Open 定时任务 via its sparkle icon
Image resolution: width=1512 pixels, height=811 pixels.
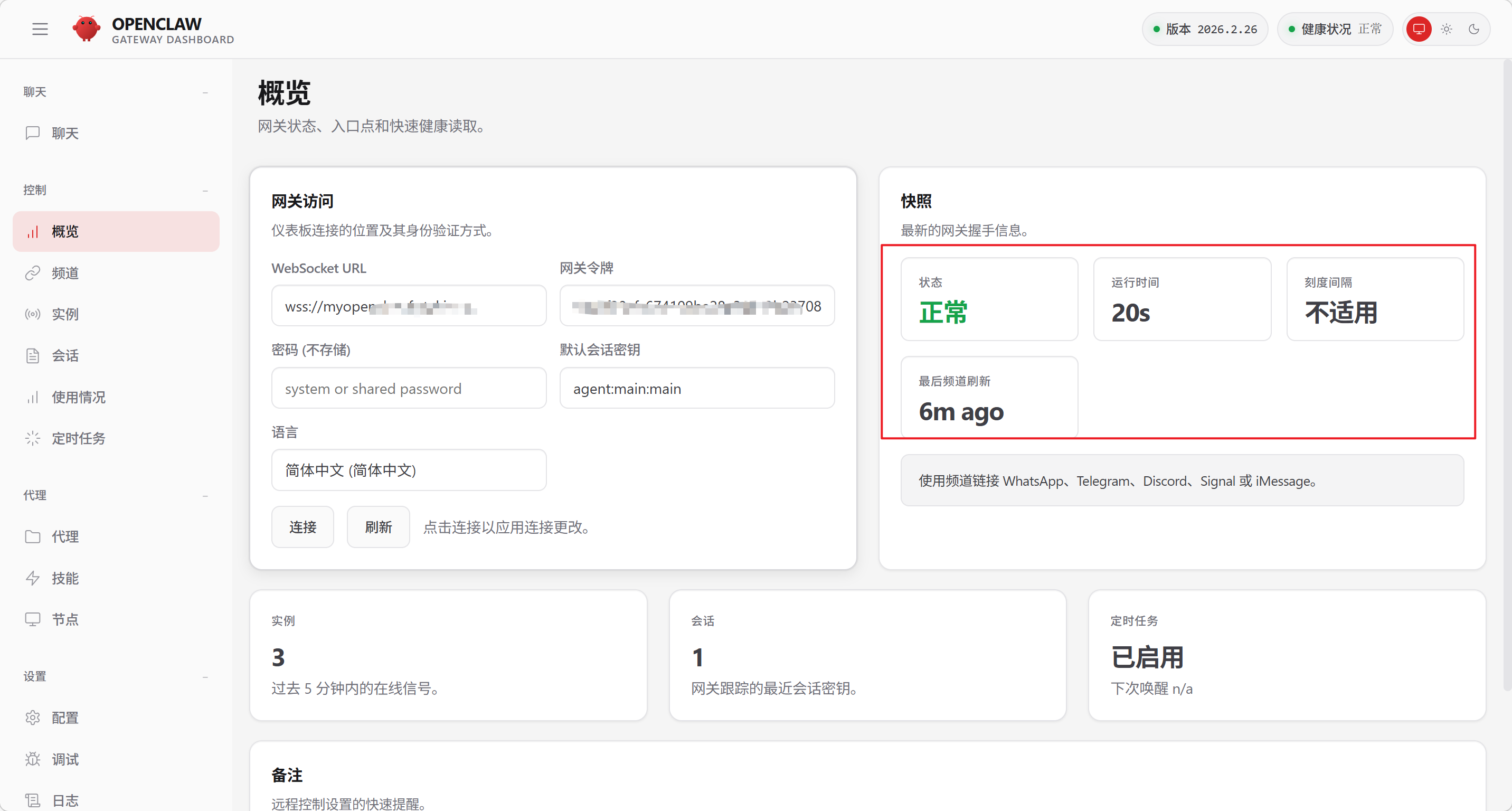click(x=33, y=438)
